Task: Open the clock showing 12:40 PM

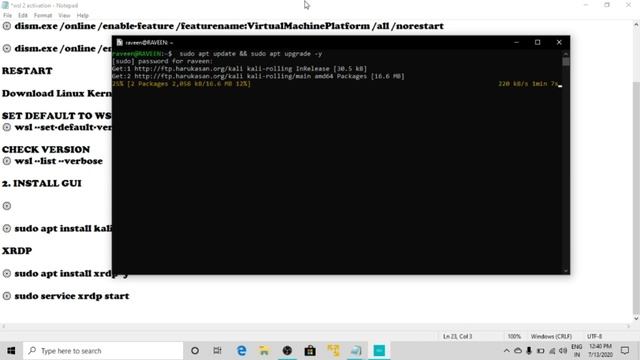Action: coord(600,351)
